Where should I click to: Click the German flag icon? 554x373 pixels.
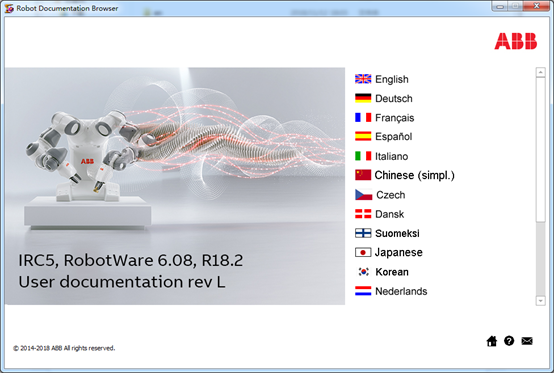pyautogui.click(x=363, y=98)
